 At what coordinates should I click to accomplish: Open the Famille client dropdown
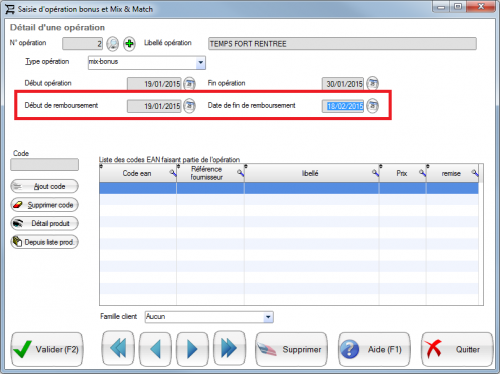tap(268, 317)
